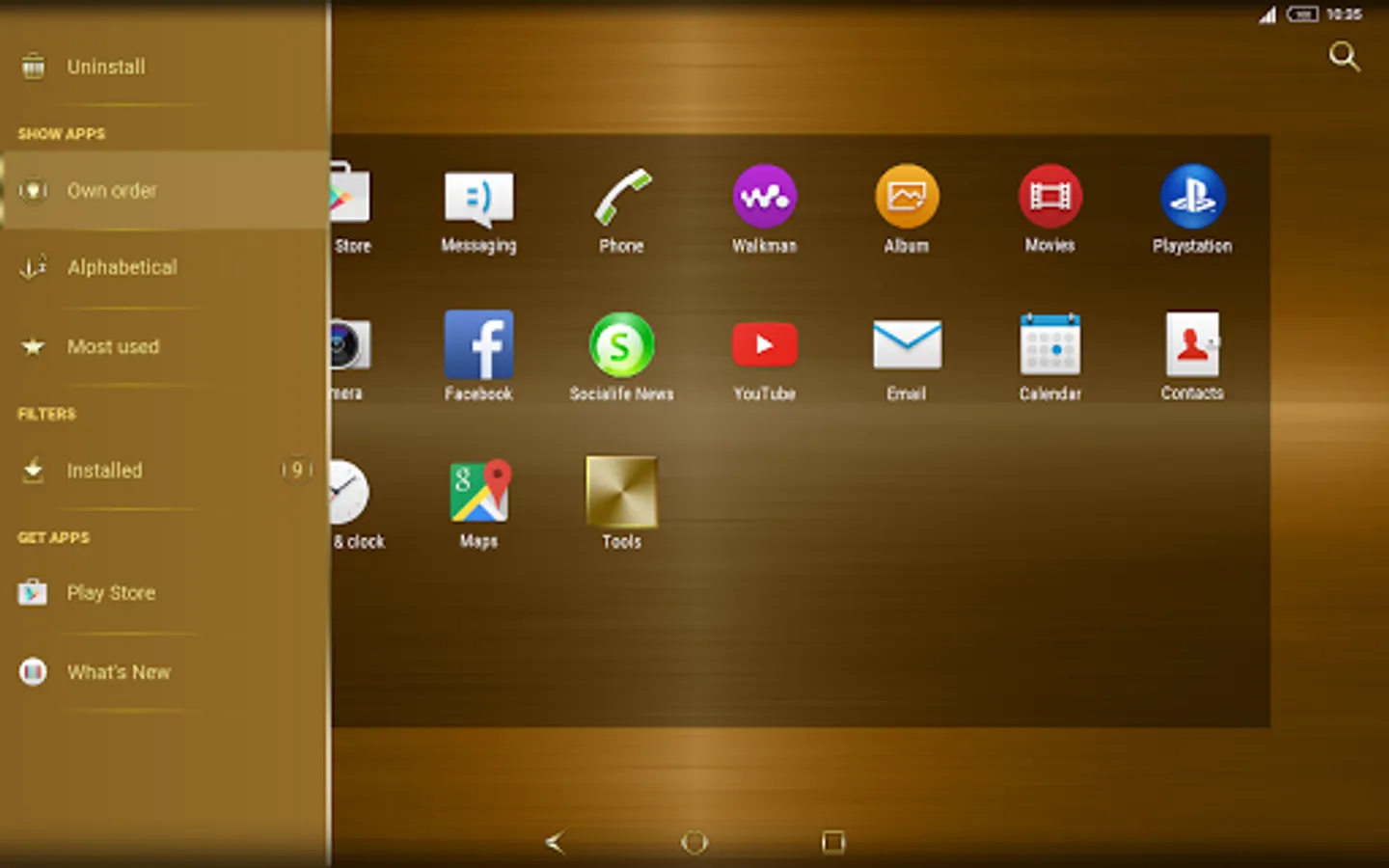Sort apps by Own order
The width and height of the screenshot is (1389, 868).
coord(165,190)
